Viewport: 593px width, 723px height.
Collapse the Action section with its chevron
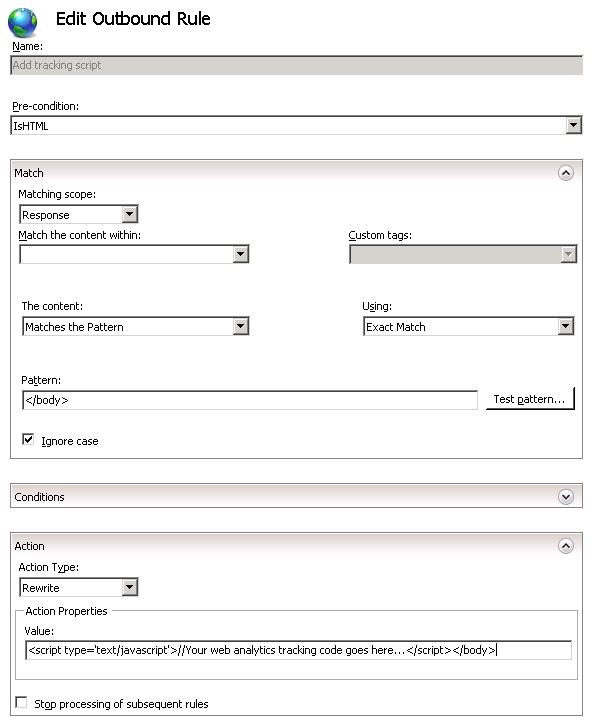[x=566, y=546]
